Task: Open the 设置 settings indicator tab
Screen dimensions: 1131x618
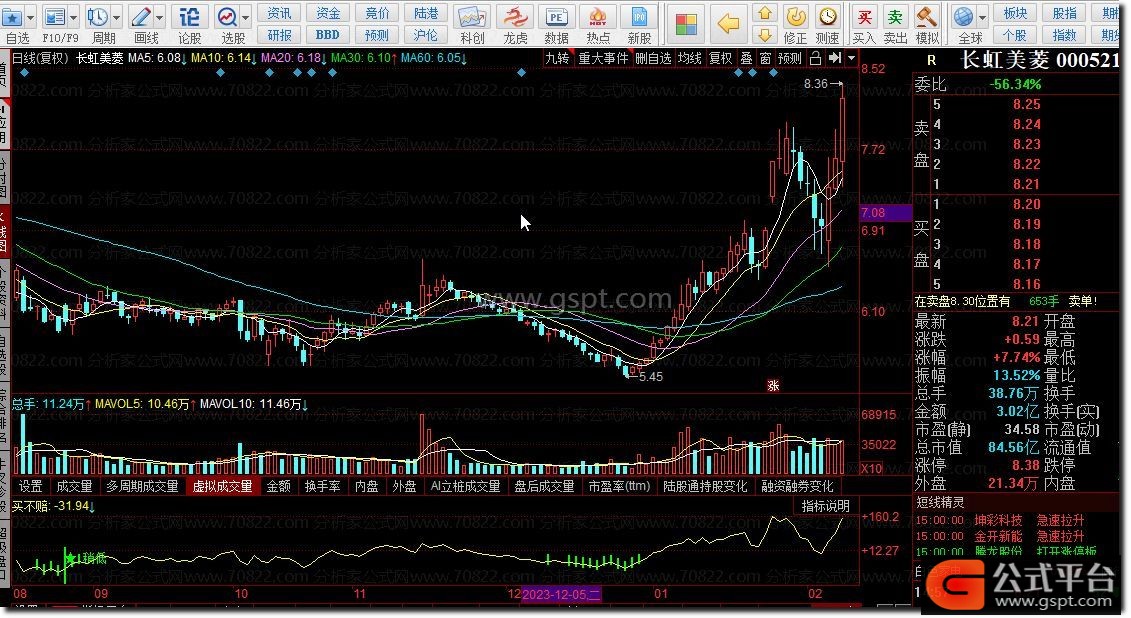Action: coord(30,486)
